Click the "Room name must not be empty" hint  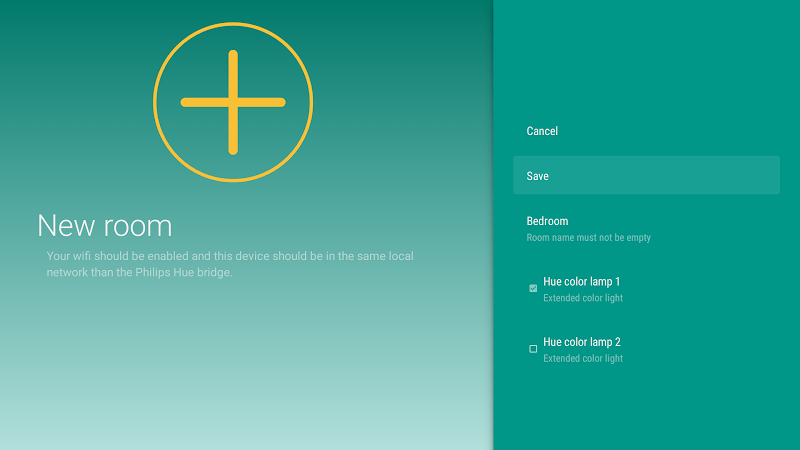(588, 238)
